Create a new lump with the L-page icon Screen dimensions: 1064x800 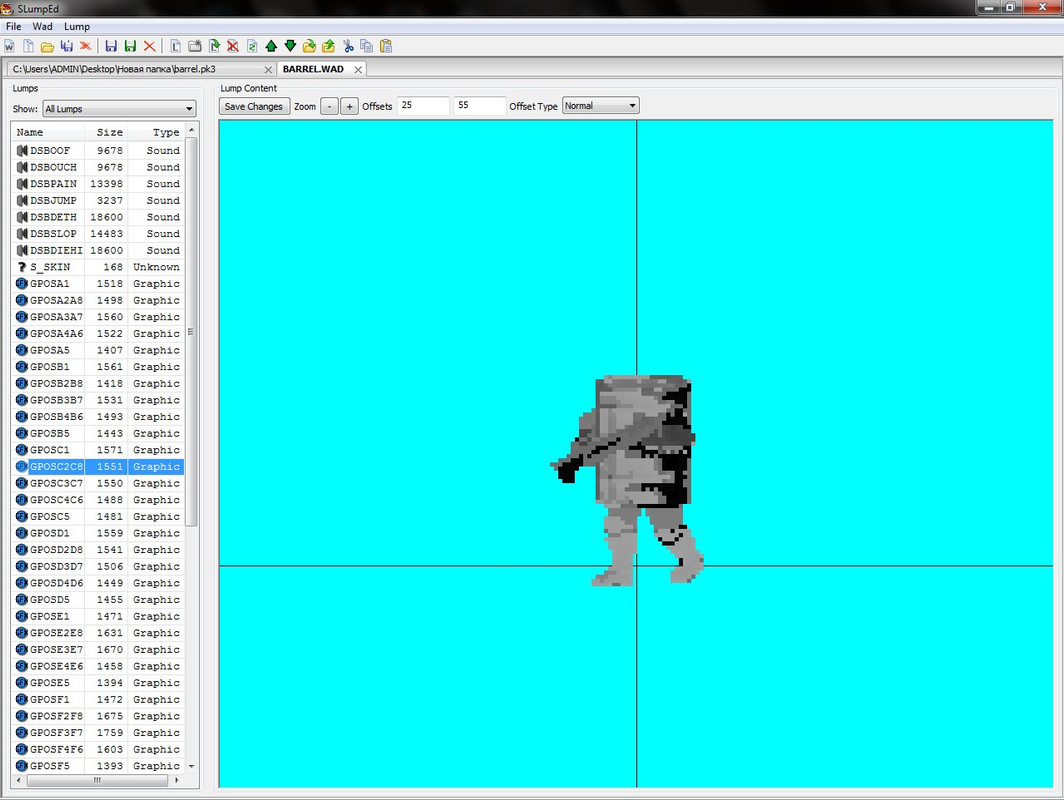pos(175,46)
